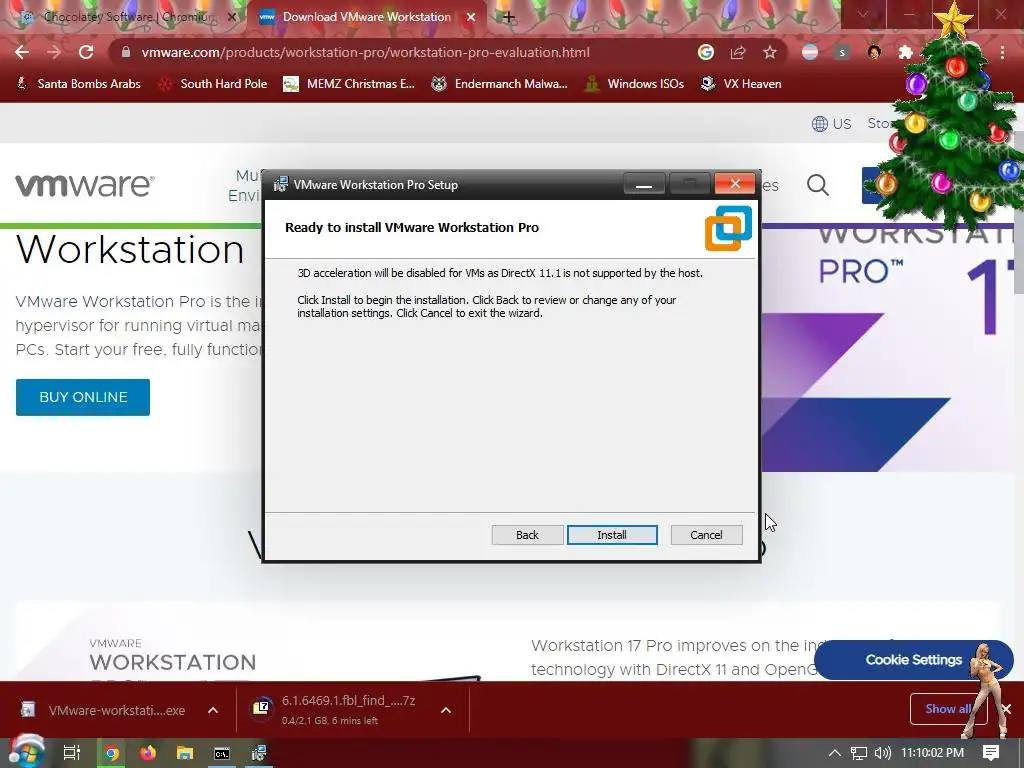The height and width of the screenshot is (768, 1024).
Task: Reload the page with refresh icon
Action: point(86,52)
